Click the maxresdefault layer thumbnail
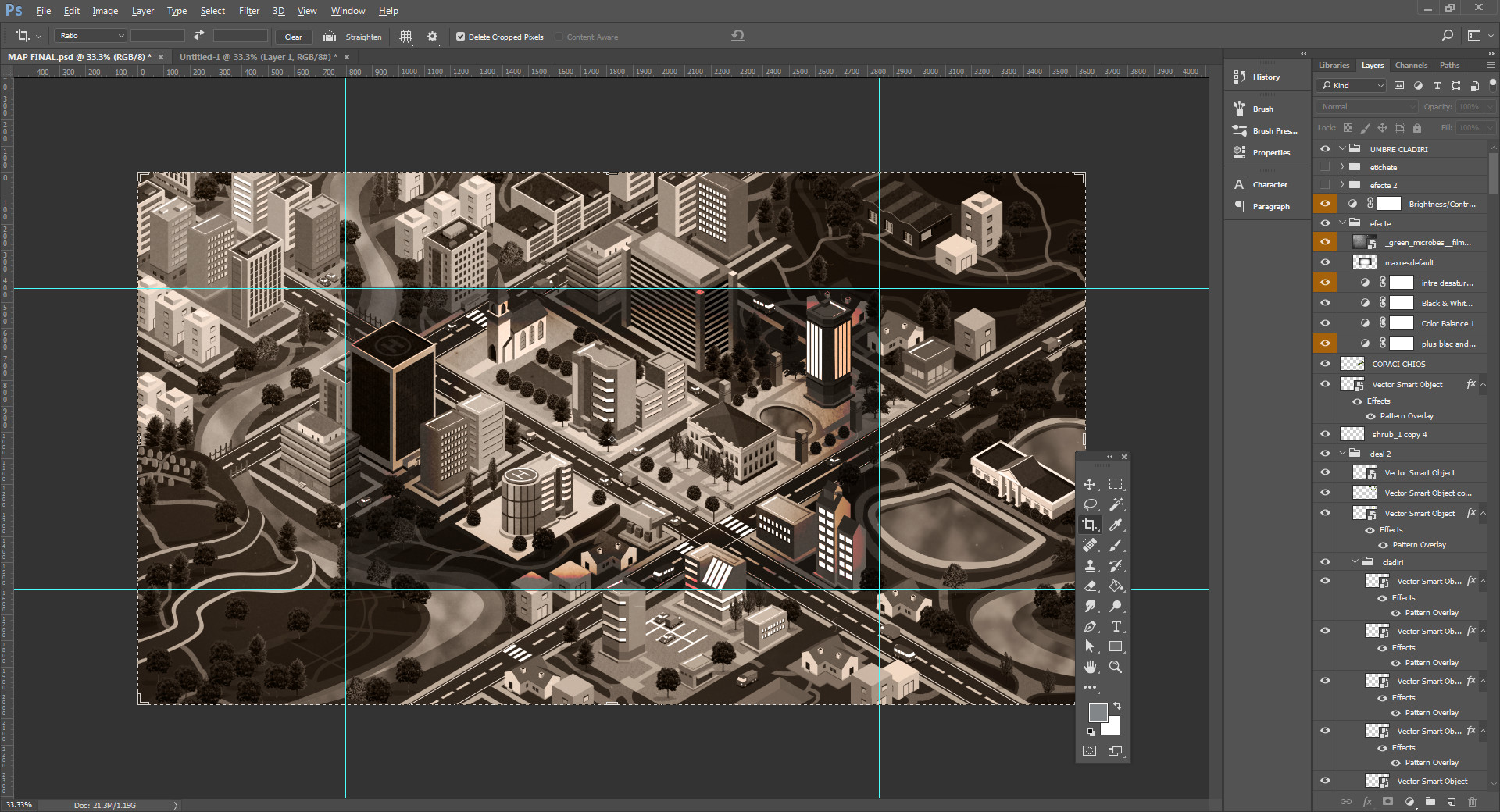 pyautogui.click(x=1364, y=262)
